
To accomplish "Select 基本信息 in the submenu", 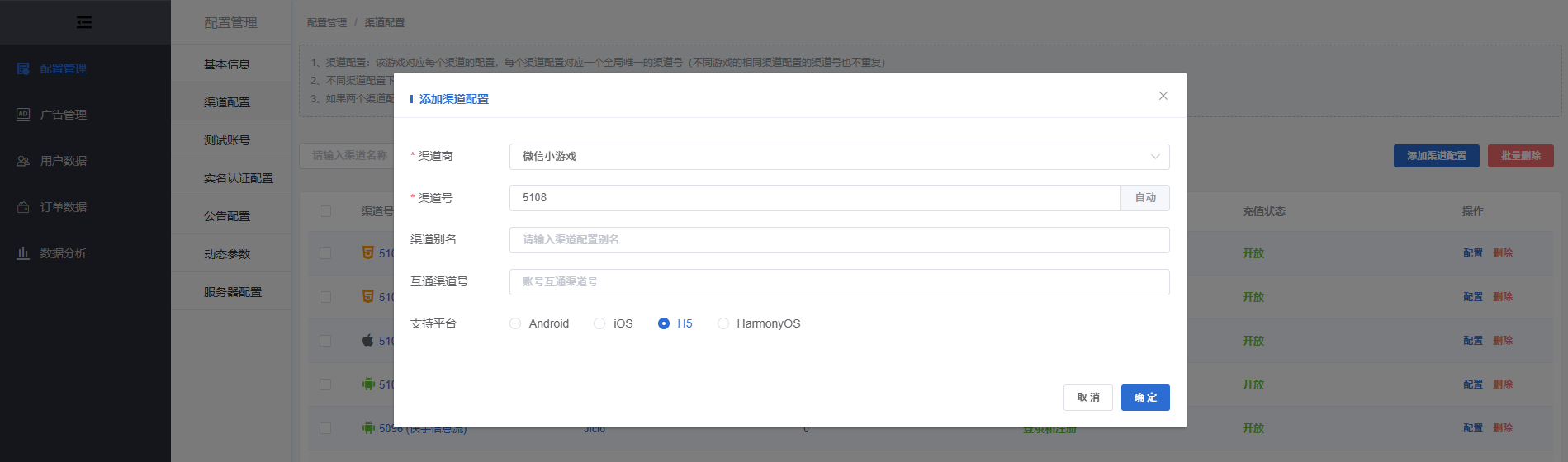I will point(227,64).
